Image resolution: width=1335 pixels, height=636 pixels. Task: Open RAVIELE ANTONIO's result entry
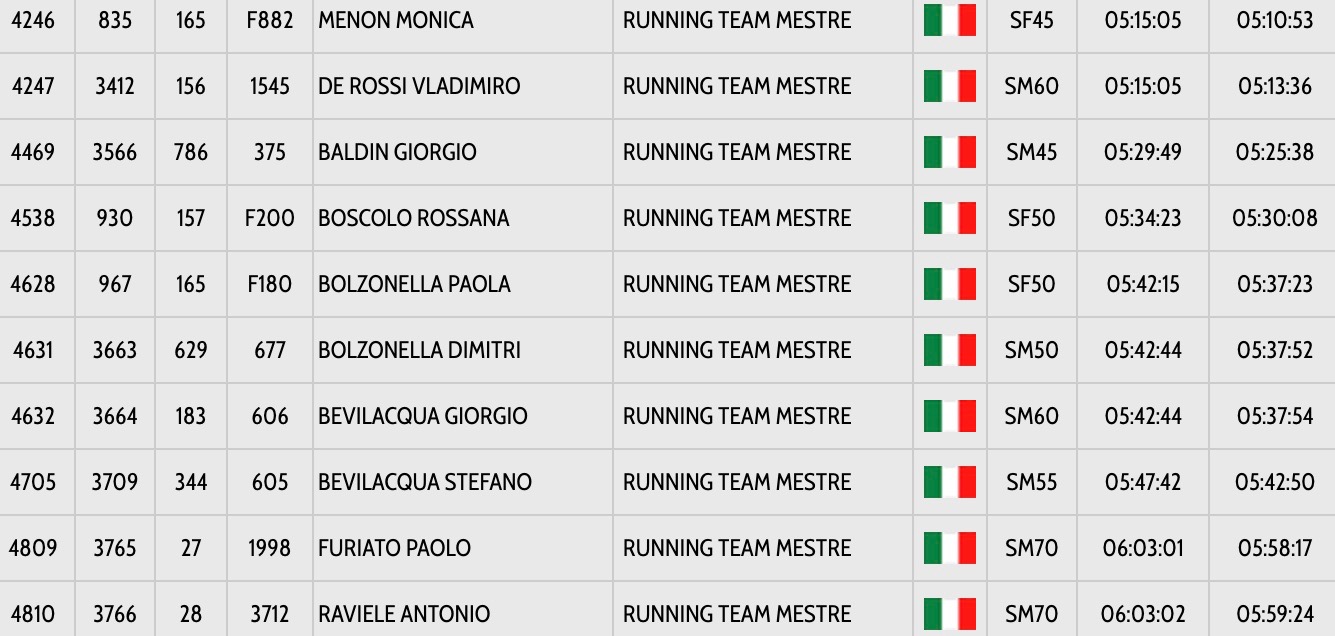(x=404, y=614)
